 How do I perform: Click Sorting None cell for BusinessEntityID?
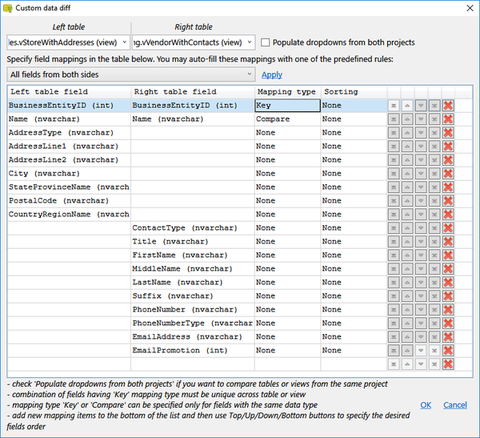coord(354,106)
